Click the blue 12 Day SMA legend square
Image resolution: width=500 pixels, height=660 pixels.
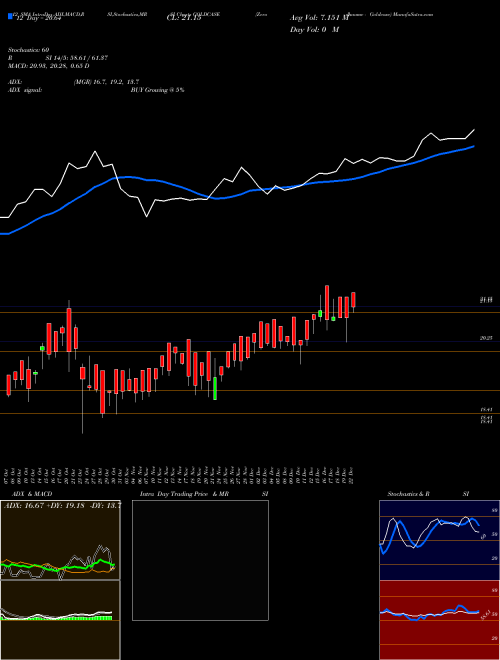click(x=10, y=16)
